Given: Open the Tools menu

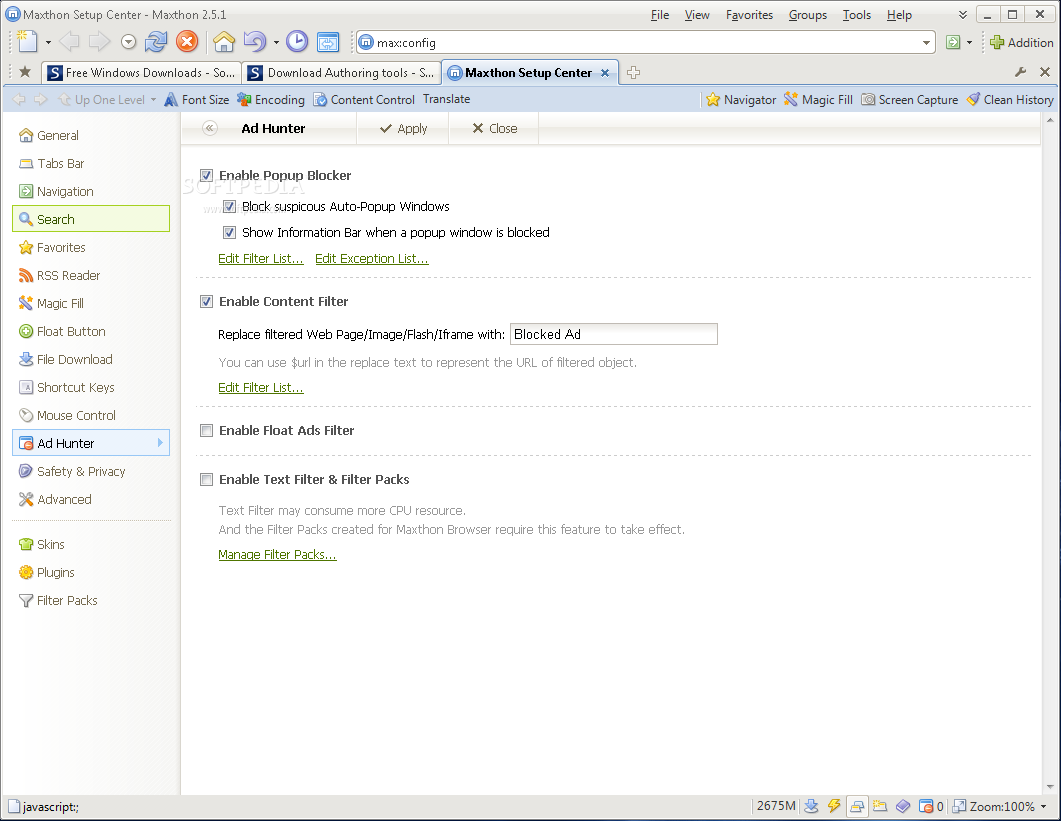Looking at the screenshot, I should pos(857,15).
